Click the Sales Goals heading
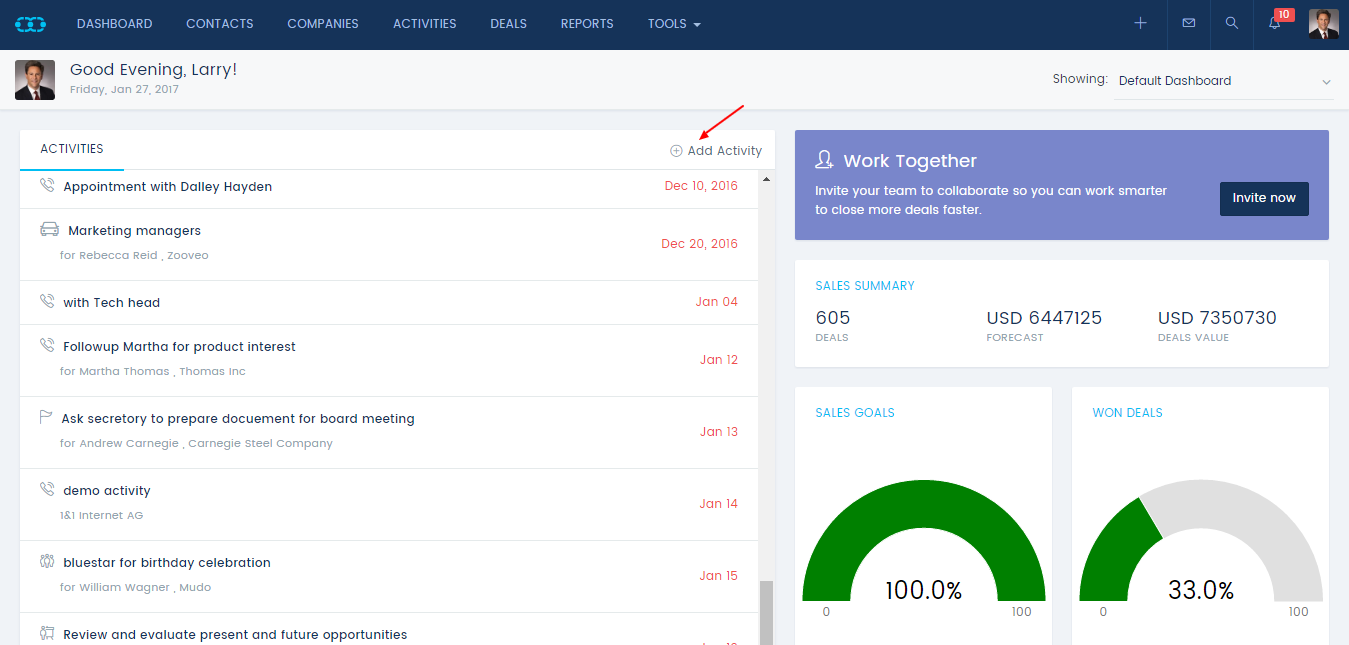Screen dimensions: 1349x645 [855, 413]
